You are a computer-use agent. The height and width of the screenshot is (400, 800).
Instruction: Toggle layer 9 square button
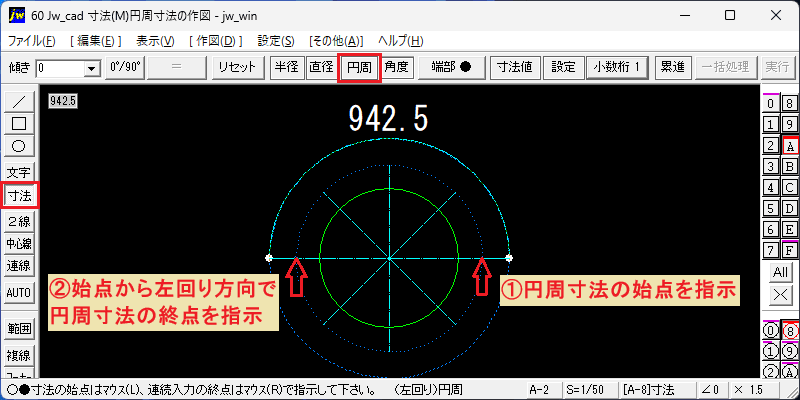pyautogui.click(x=790, y=124)
